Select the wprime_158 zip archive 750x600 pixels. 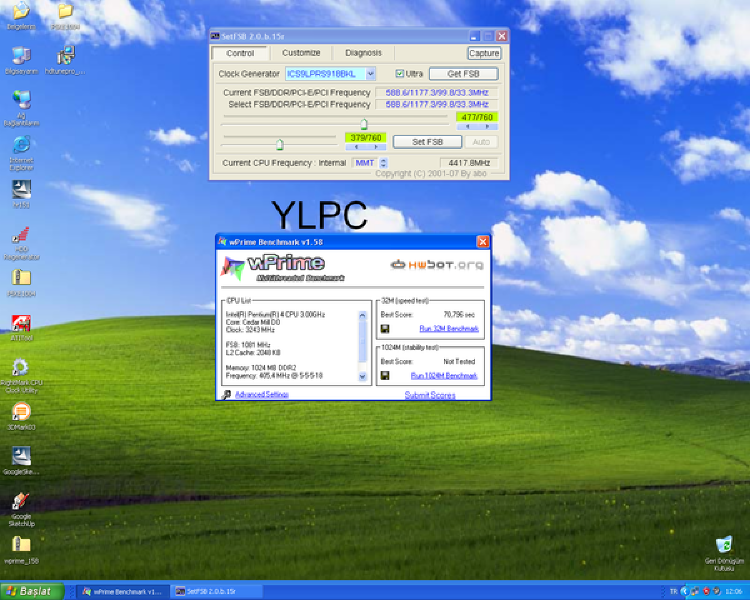(22, 550)
